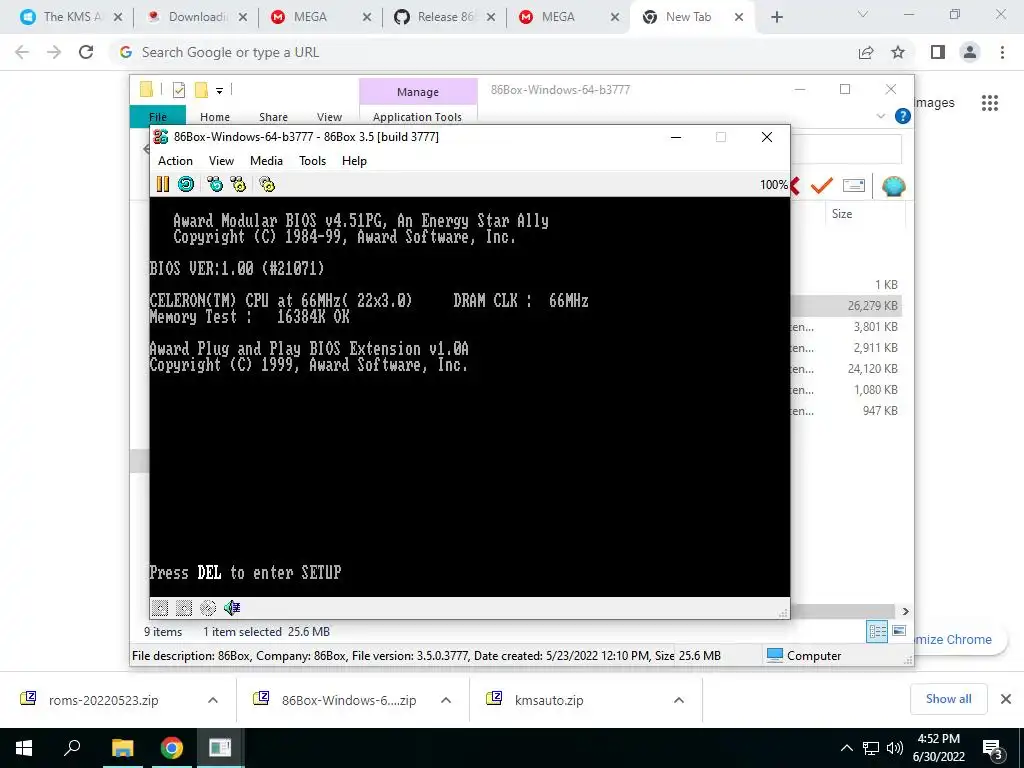
Task: Click the orange checkmark icon behind 86Box
Action: click(x=821, y=186)
